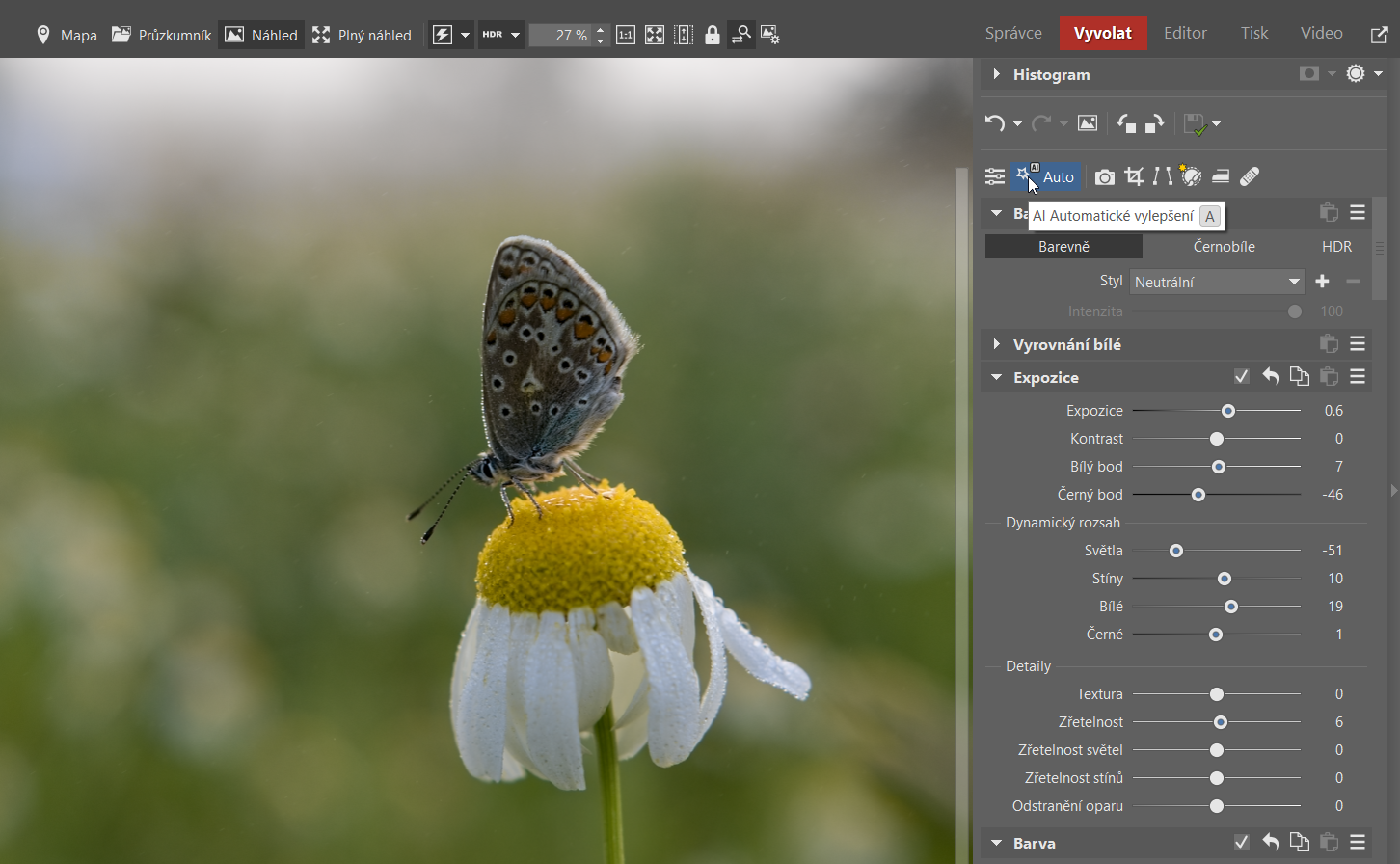Click the Průzkumník view button
This screenshot has height=864, width=1400.
pos(162,36)
